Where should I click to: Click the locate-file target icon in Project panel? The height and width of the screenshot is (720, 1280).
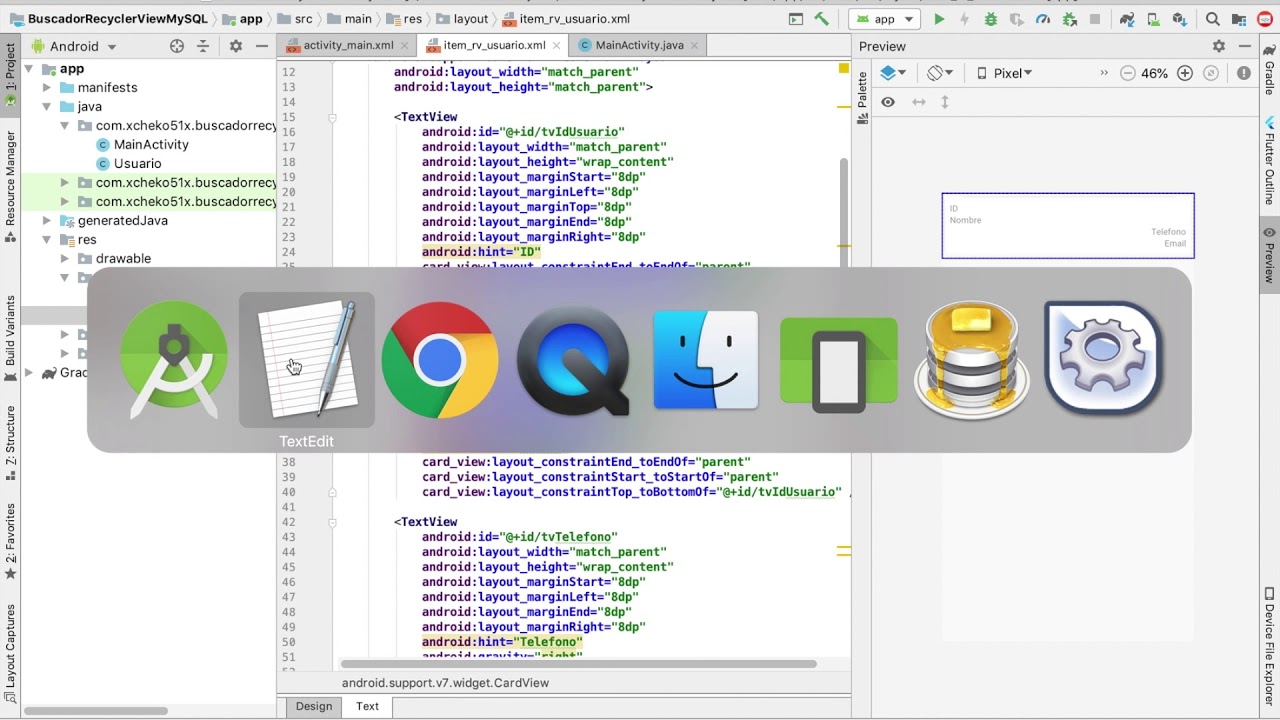pyautogui.click(x=177, y=46)
